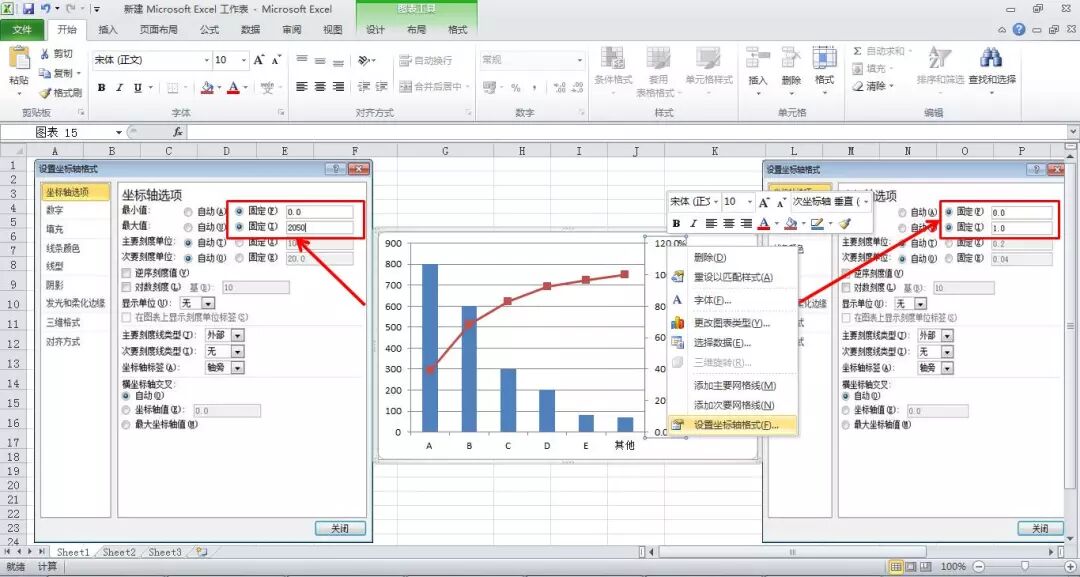Click the text orientation icon

[363, 61]
